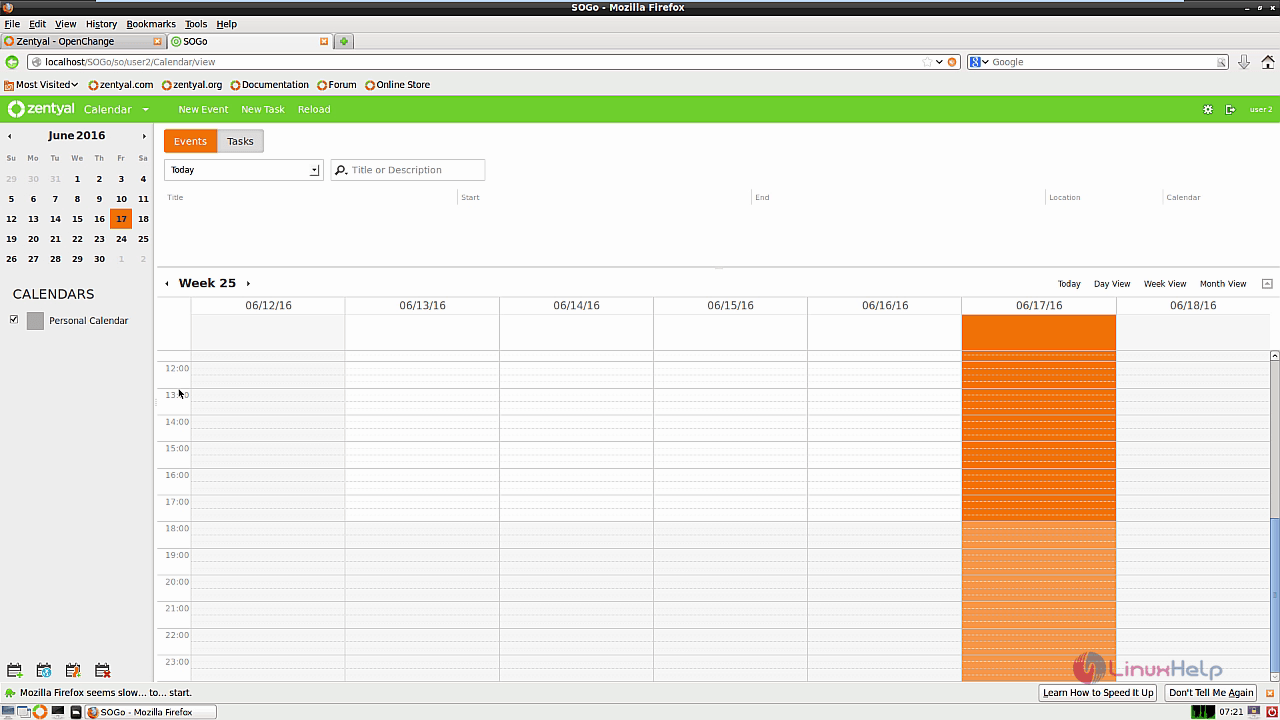Go to next week arrow beside Week 25
Viewport: 1280px width, 720px height.
(x=248, y=284)
